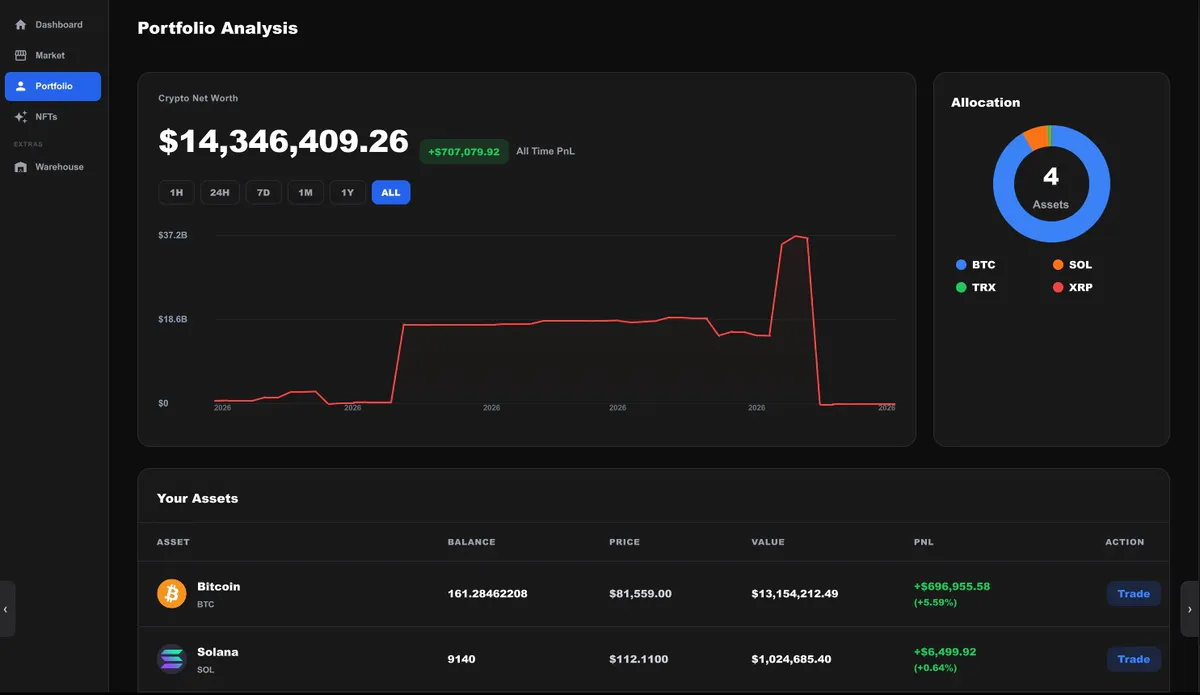Click the green TRX legend dot
The height and width of the screenshot is (695, 1200).
point(961,287)
